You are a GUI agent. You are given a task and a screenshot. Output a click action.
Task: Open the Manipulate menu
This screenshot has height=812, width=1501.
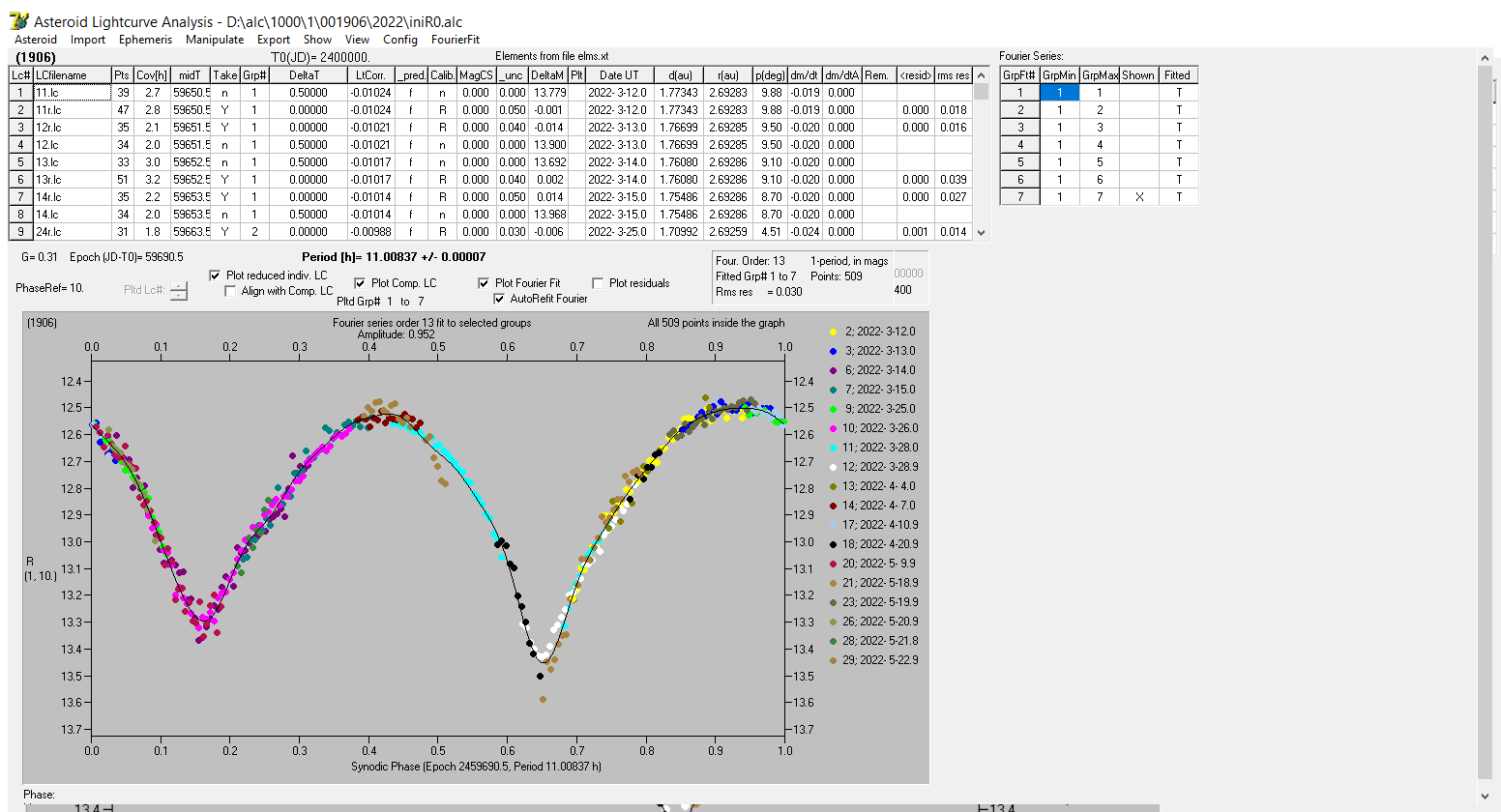point(215,40)
